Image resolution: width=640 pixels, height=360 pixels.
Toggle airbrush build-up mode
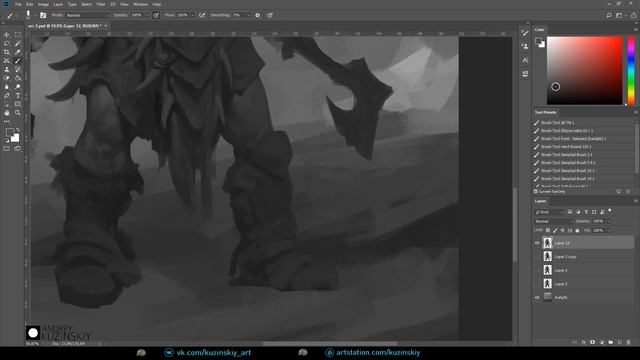202,15
